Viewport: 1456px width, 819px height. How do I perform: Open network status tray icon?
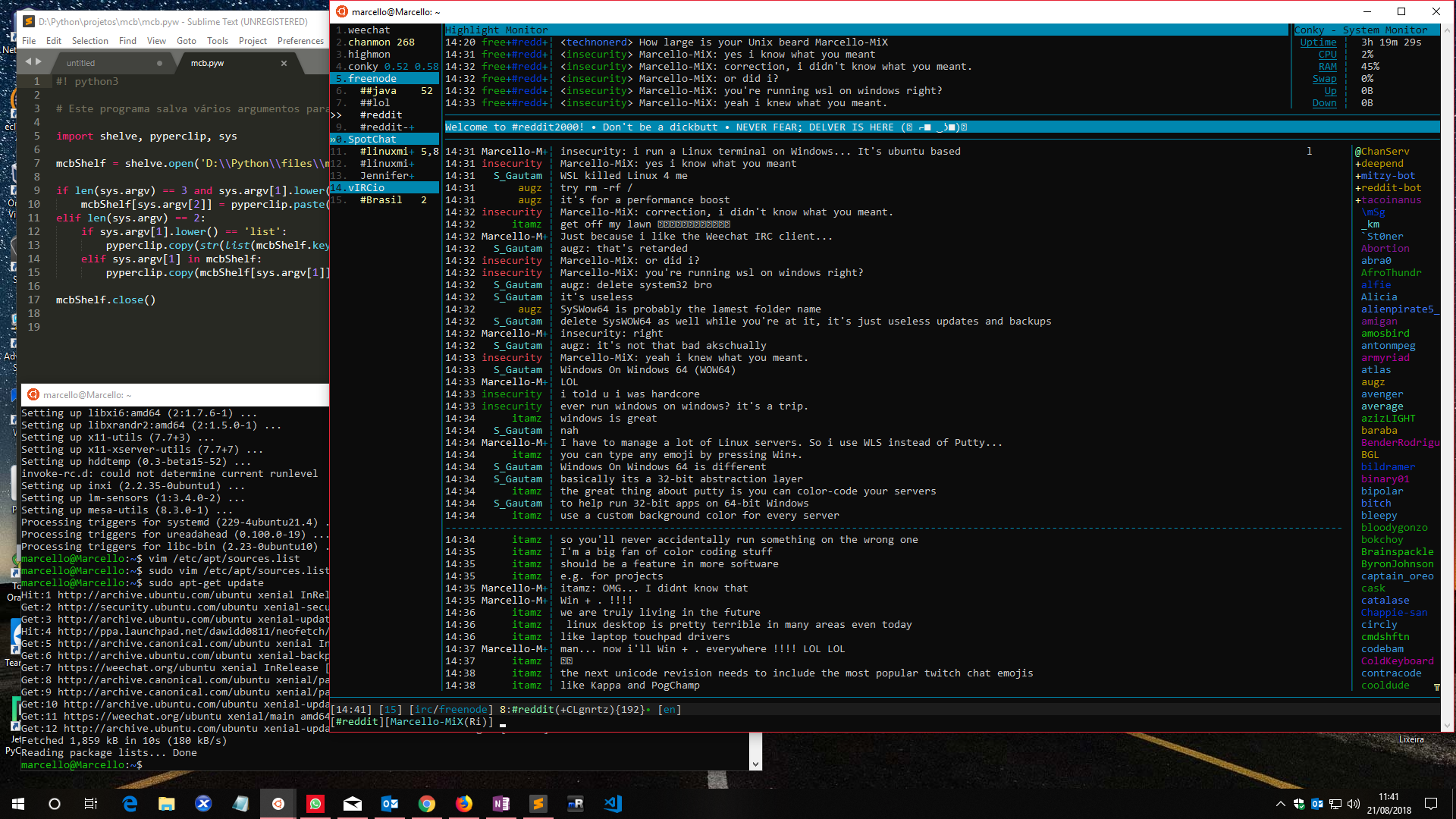1335,804
